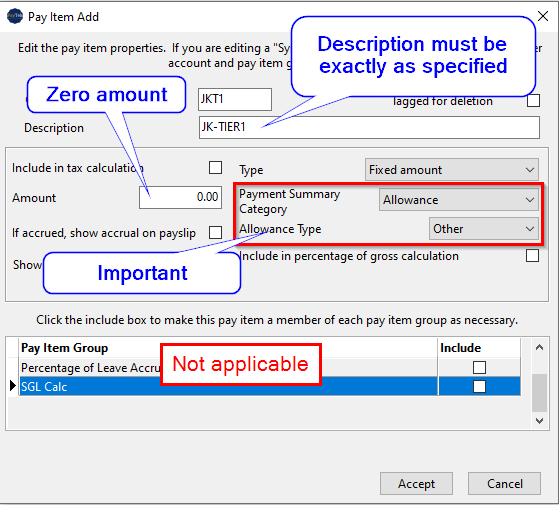This screenshot has height=505, width=559.
Task: Click the scroll down arrow in group list
Action: click(539, 421)
